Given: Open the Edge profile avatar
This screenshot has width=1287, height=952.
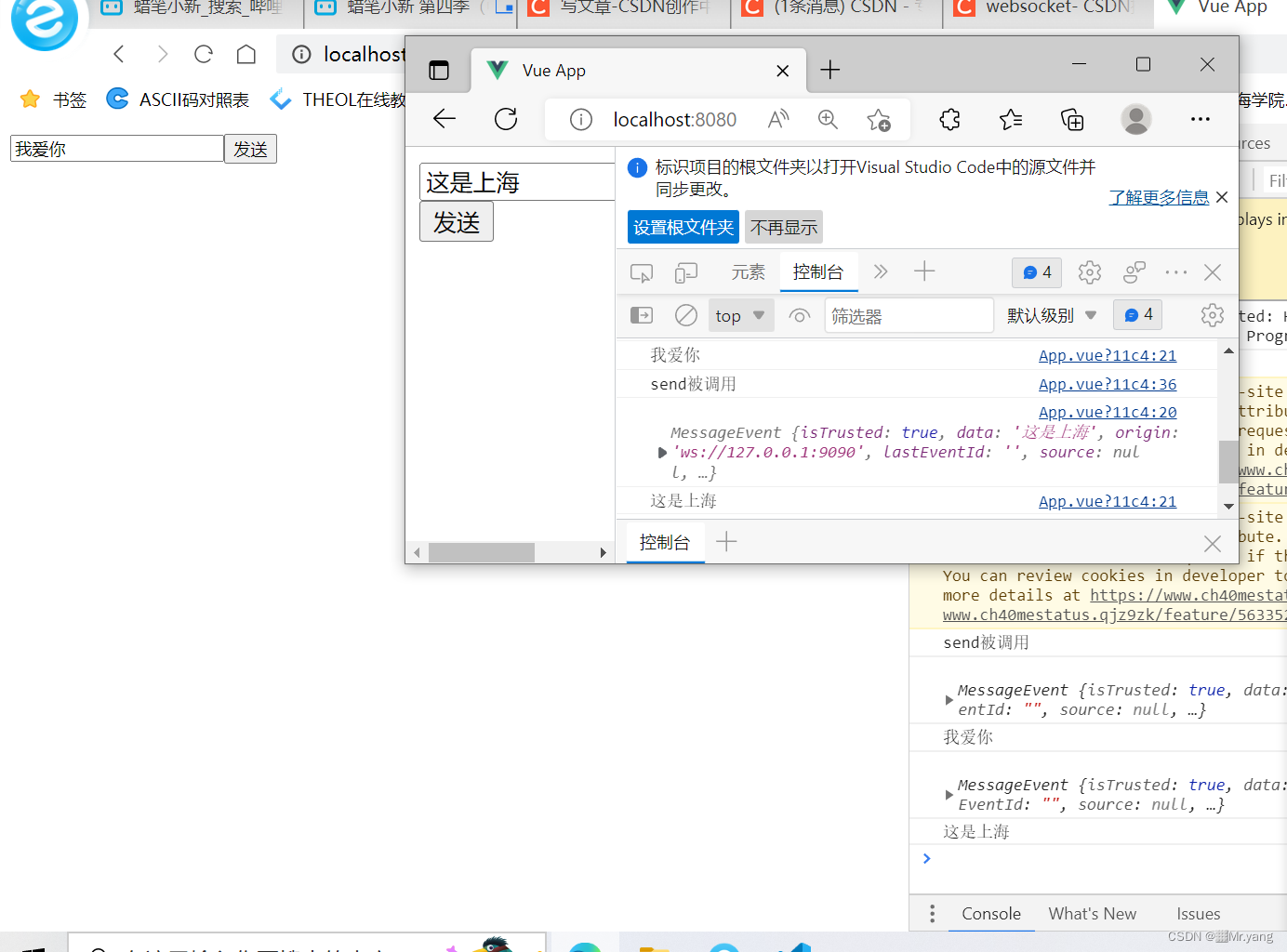Looking at the screenshot, I should coord(1136,119).
